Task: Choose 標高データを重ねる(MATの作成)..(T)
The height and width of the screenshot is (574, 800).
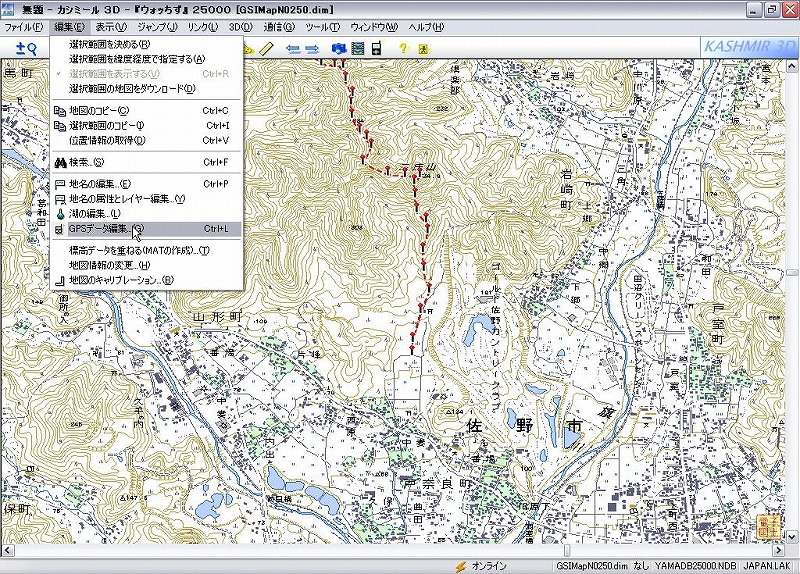Action: [146, 251]
